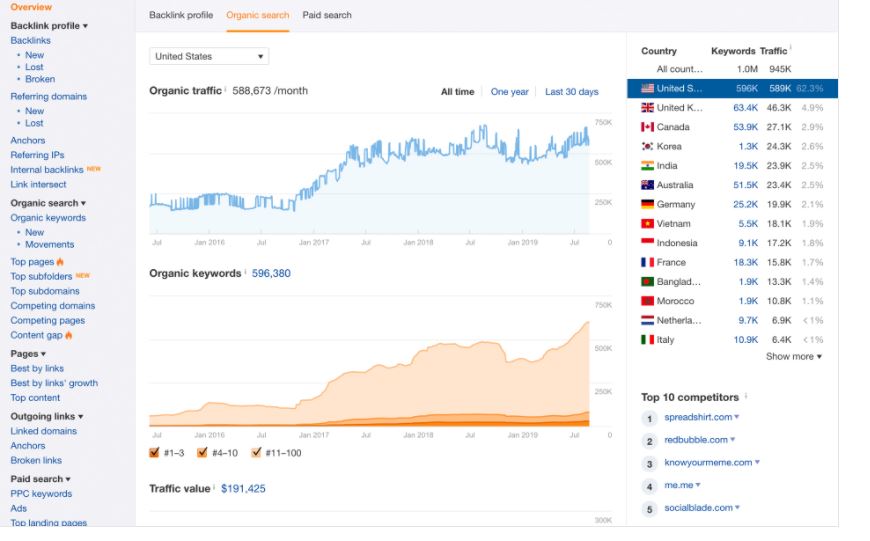Toggle the #4–10 positions checkbox

[202, 452]
